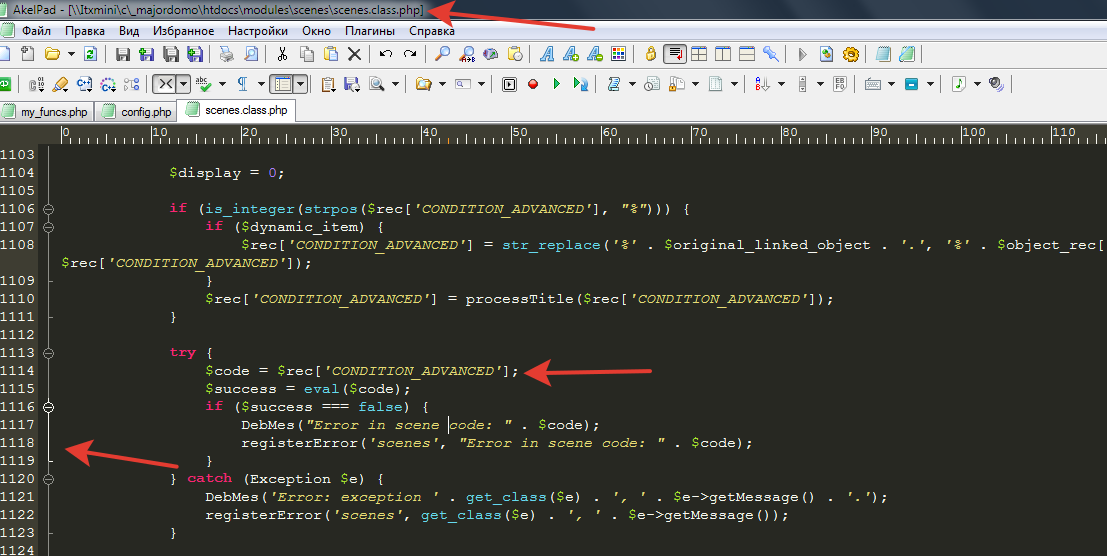
Task: Open the Плагины menu
Action: pos(370,31)
